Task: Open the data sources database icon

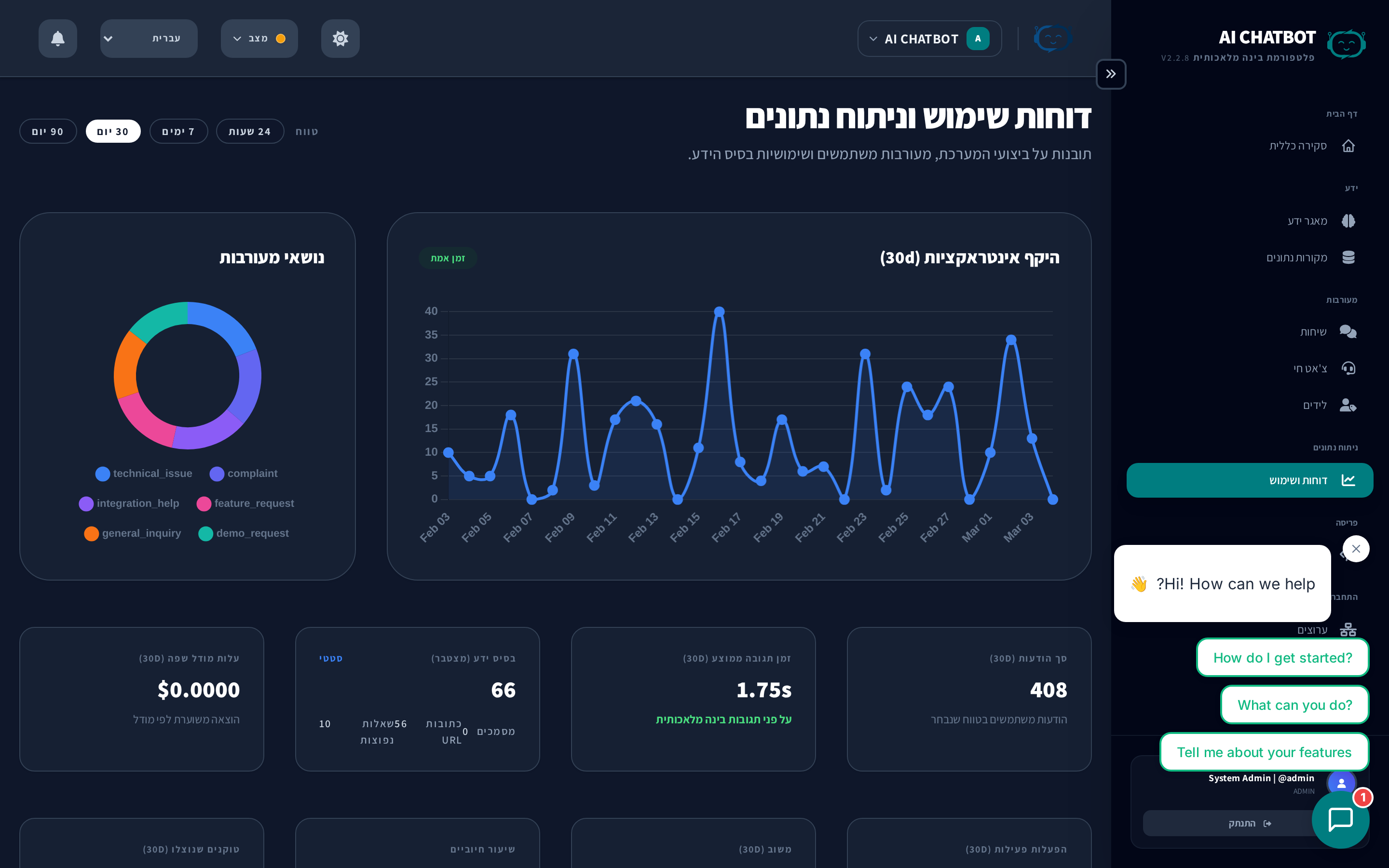Action: click(1348, 257)
